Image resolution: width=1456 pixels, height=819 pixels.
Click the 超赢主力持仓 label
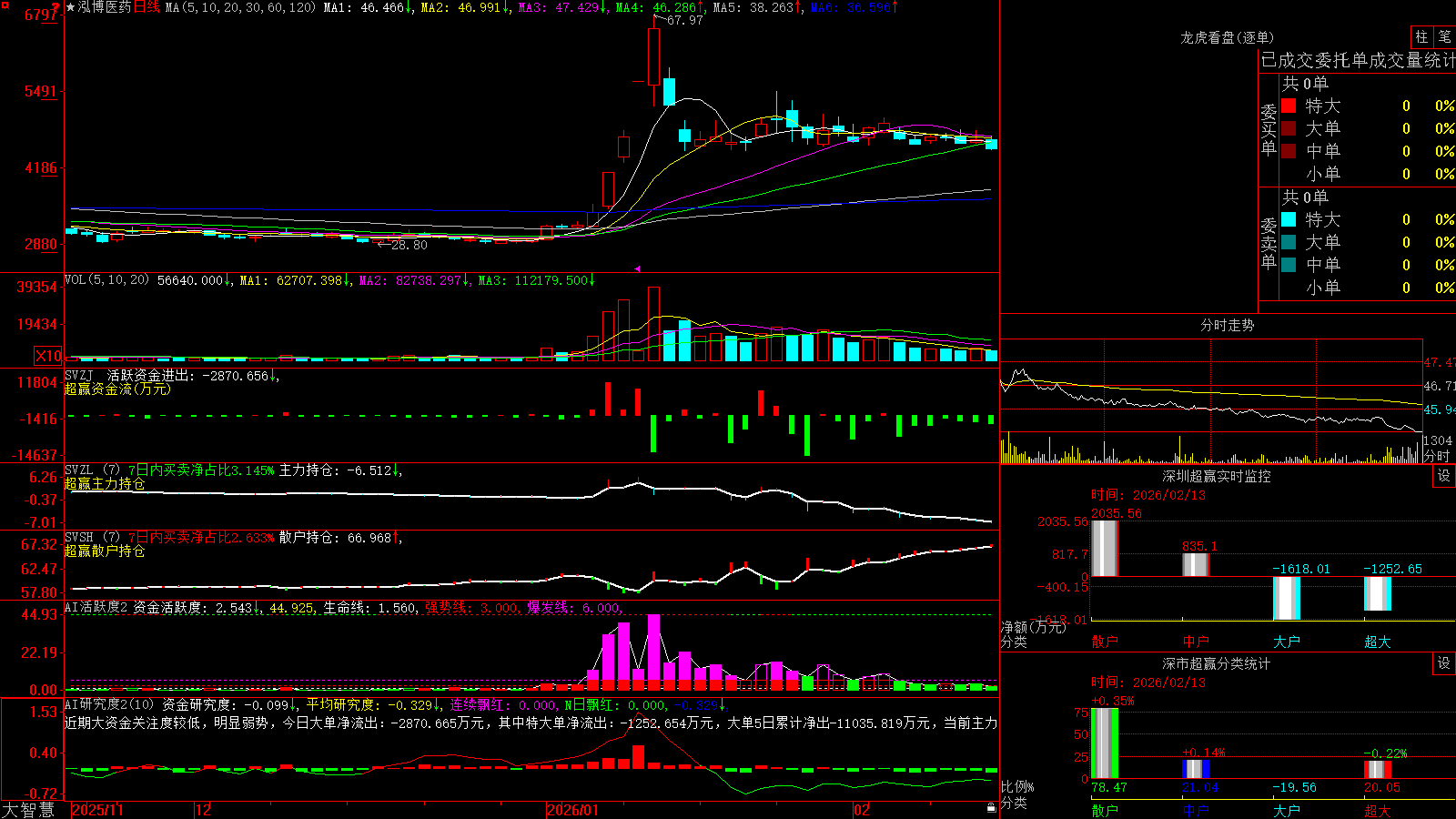click(105, 484)
